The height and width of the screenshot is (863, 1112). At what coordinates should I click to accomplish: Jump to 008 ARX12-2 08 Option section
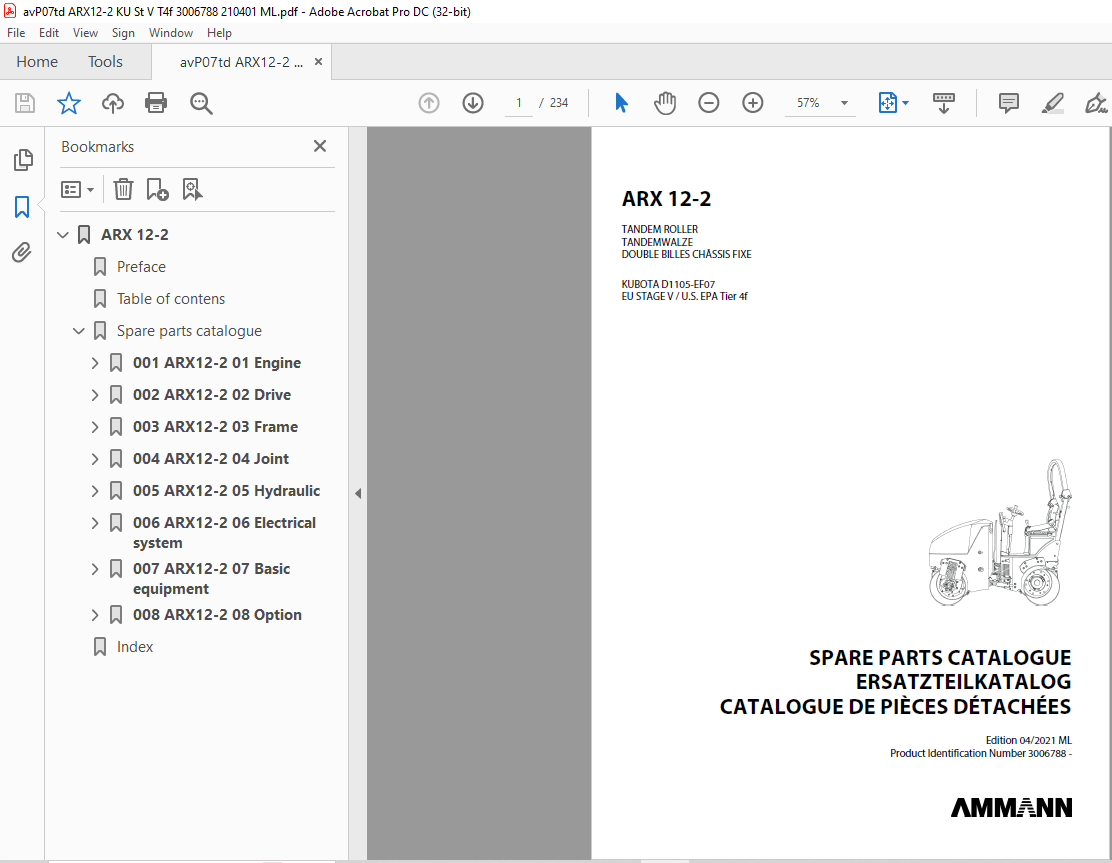coord(217,615)
